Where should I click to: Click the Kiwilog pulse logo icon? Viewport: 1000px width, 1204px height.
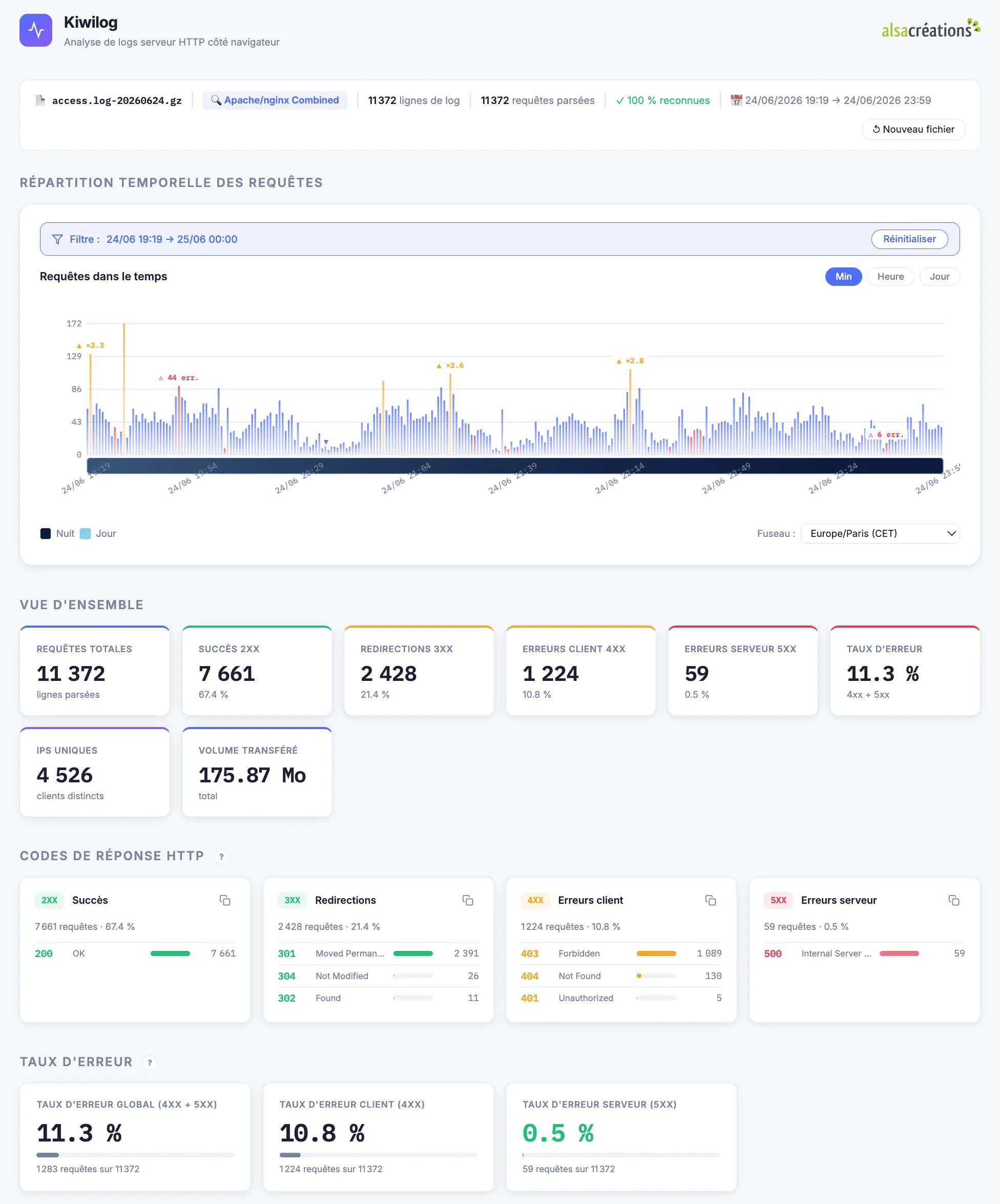[35, 30]
